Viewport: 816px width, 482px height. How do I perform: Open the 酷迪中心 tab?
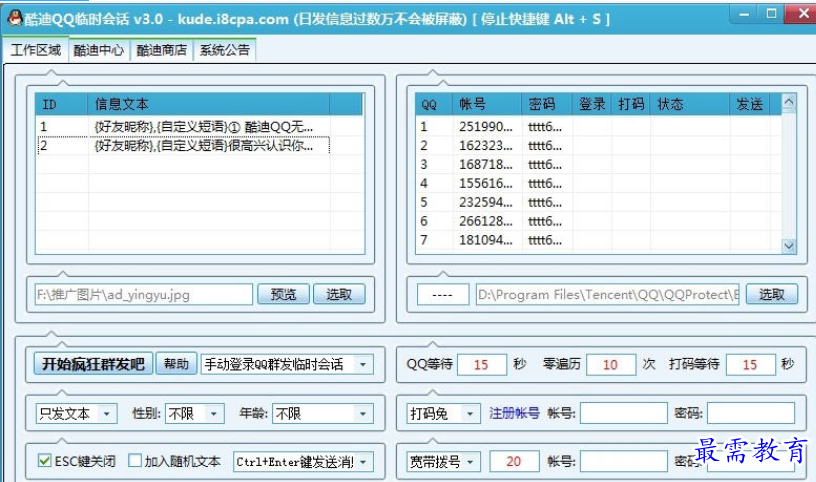pos(99,50)
